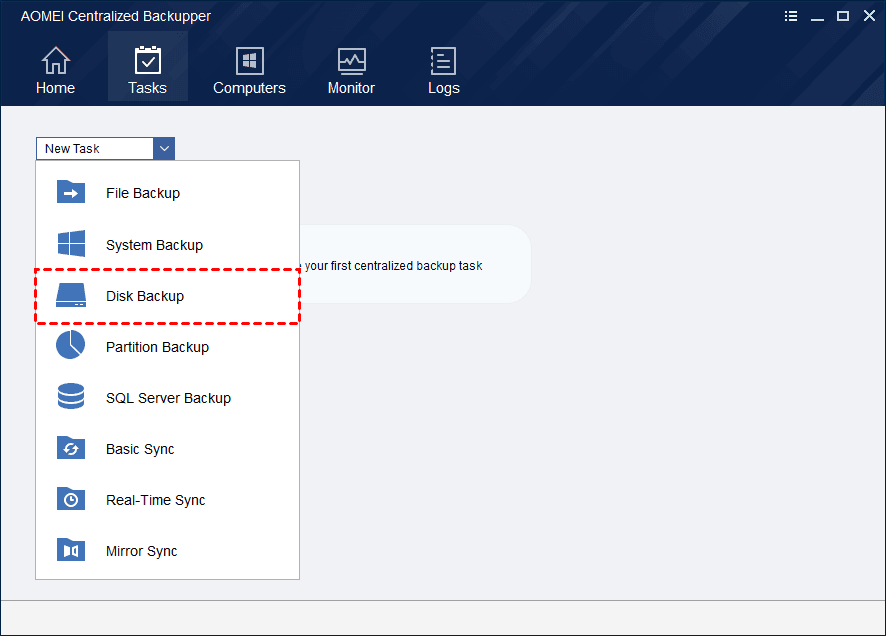Screen dimensions: 886x636
Task: Pick Mirror Sync option
Action: pos(167,551)
